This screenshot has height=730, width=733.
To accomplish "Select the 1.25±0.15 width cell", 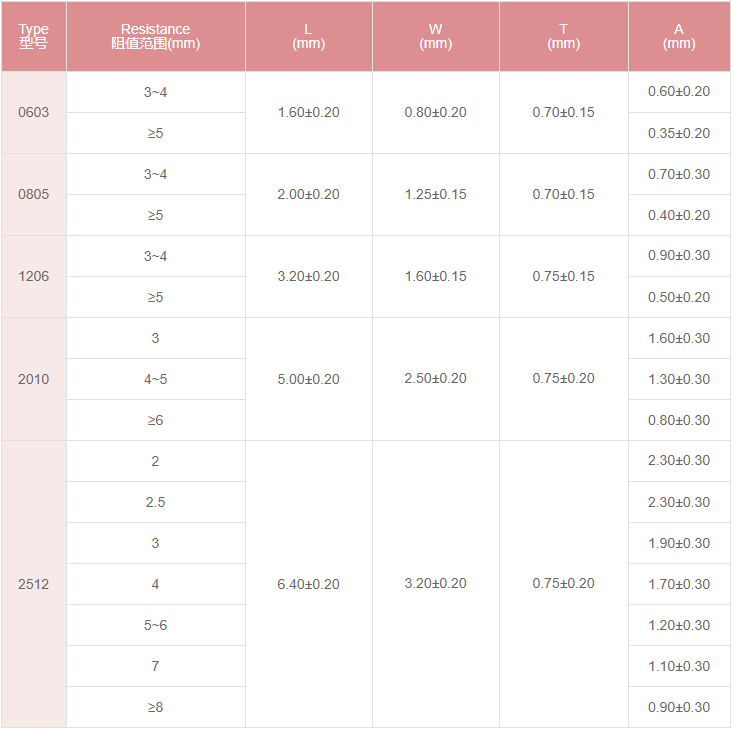I will pos(435,194).
